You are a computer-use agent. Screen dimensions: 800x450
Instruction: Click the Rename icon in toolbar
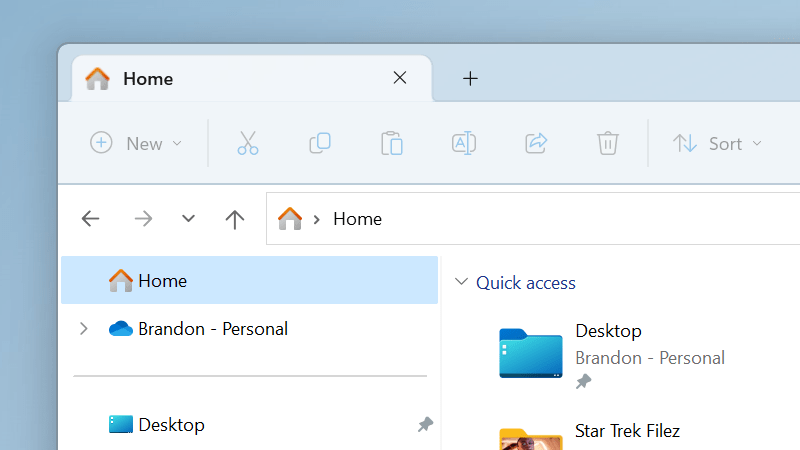pos(464,143)
